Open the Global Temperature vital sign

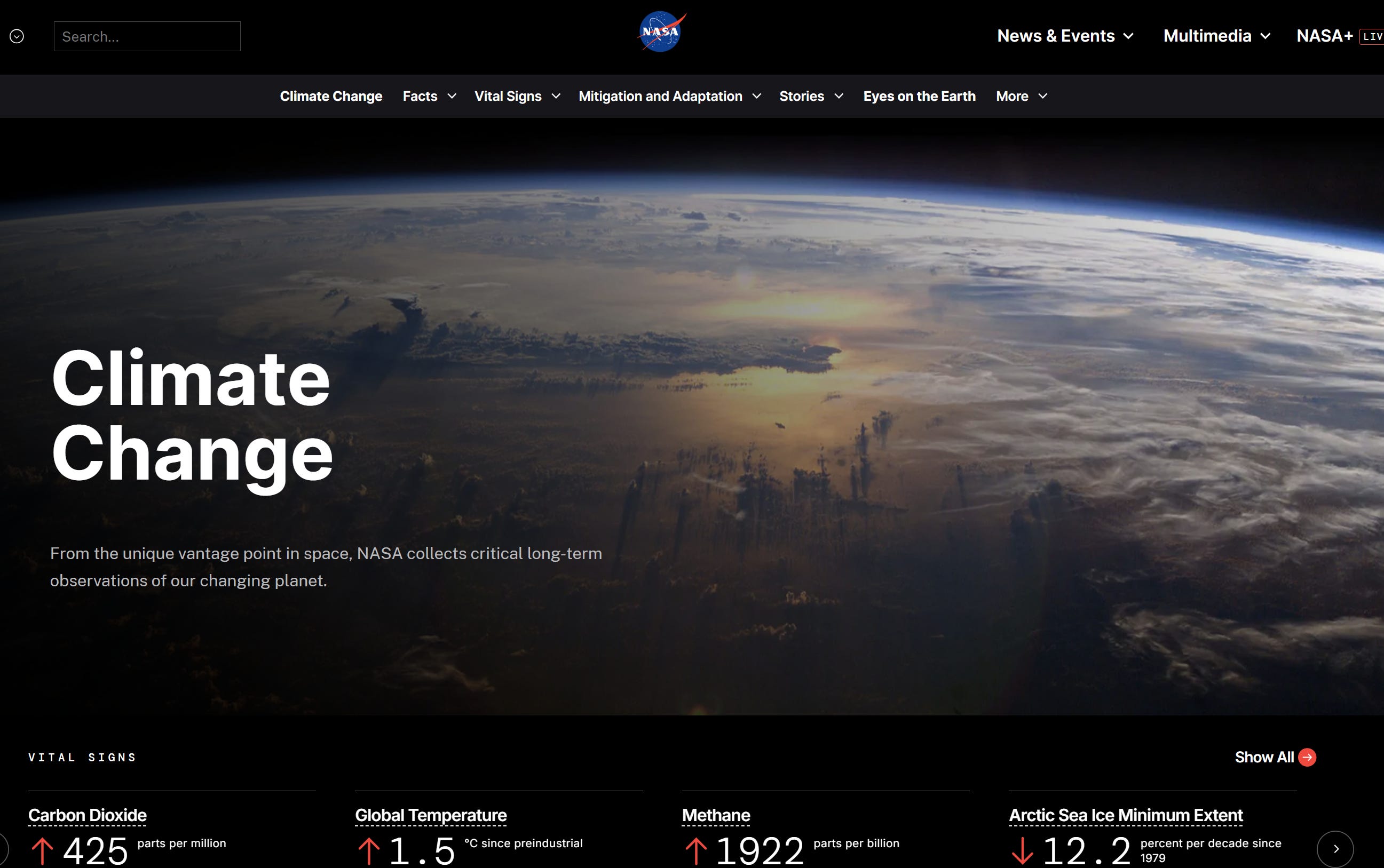coord(431,815)
